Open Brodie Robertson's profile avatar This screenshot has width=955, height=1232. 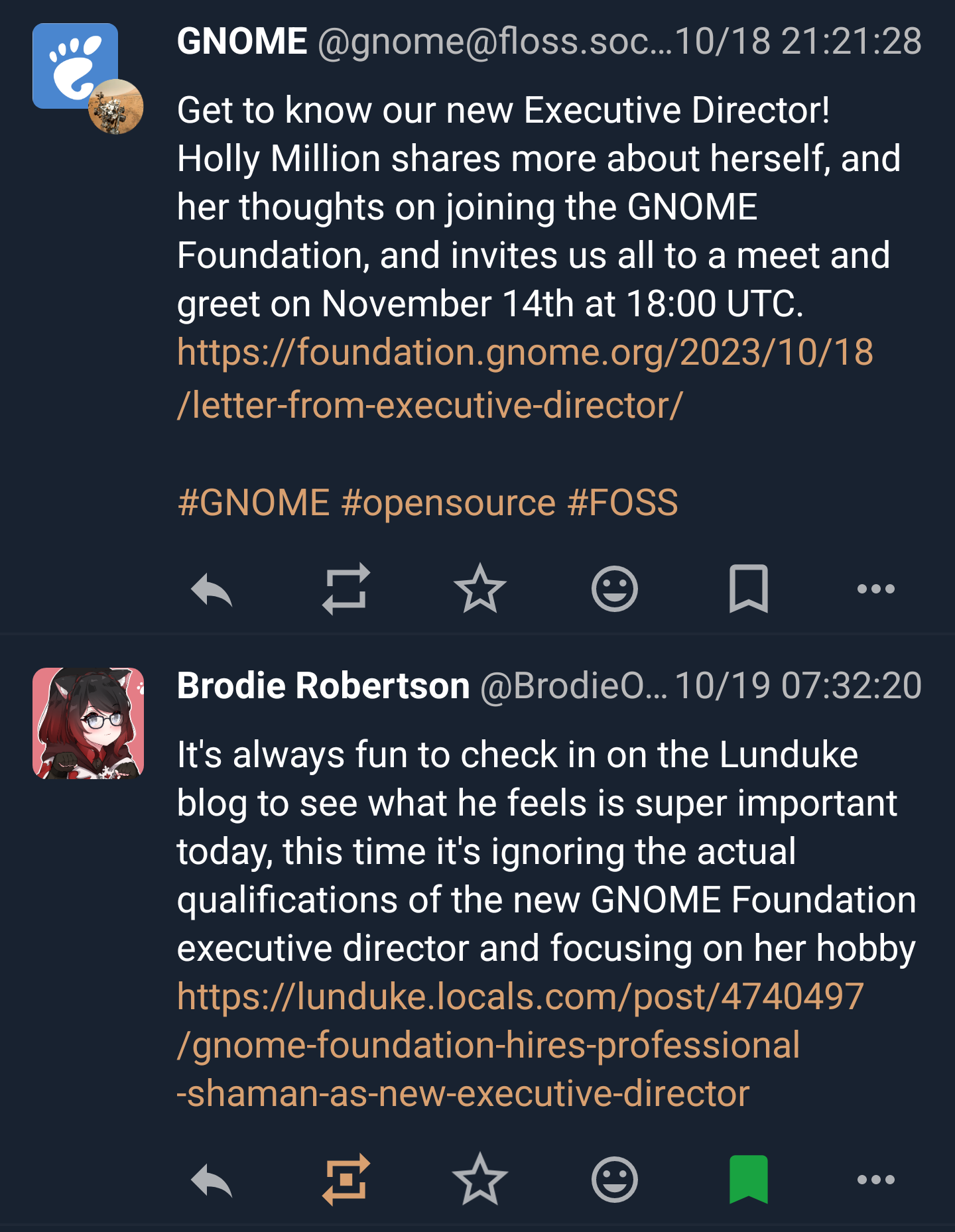88,723
